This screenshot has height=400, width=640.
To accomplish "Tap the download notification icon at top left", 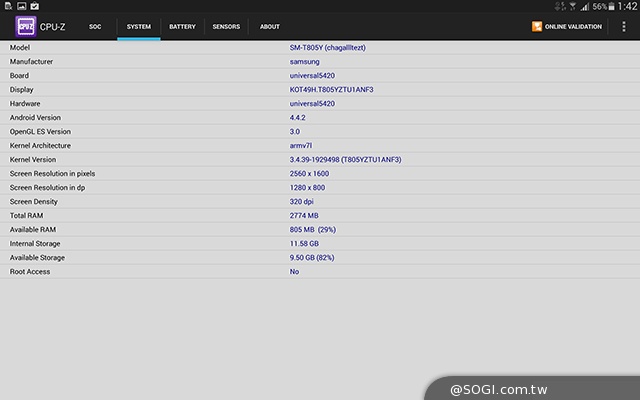I will click(7, 6).
